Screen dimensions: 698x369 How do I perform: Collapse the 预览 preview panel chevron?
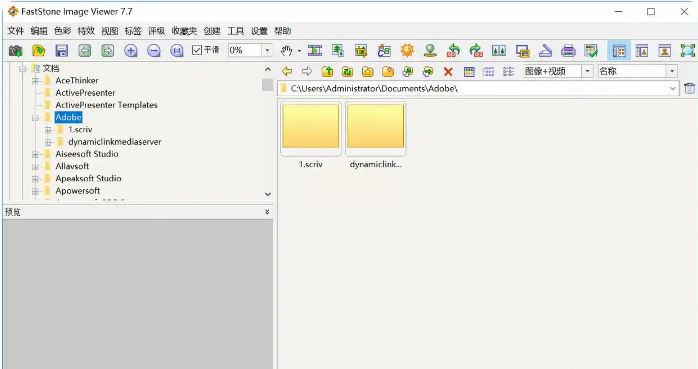(267, 212)
